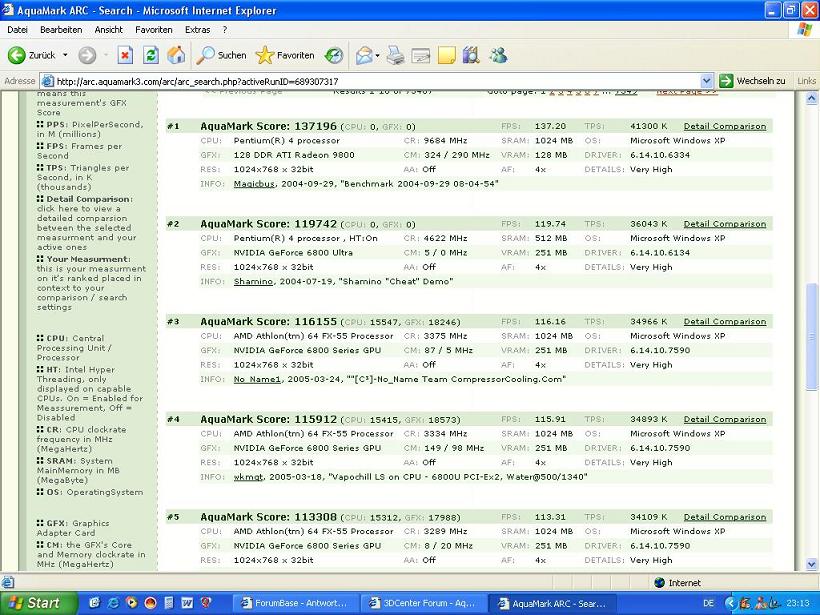
Task: Open the Ansicht menu
Action: click(109, 30)
